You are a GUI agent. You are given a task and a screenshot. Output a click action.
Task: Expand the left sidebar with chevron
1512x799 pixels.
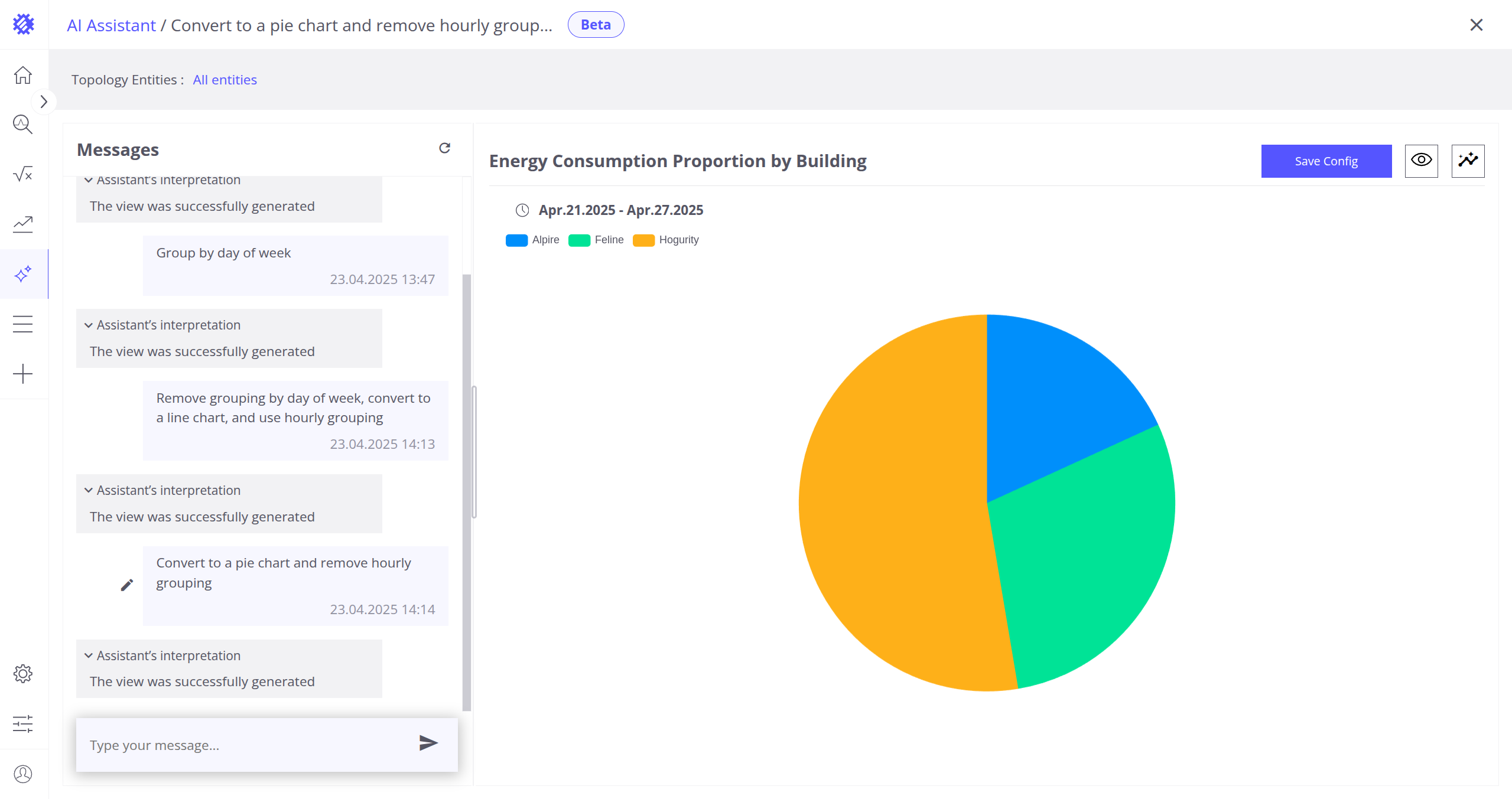[x=44, y=102]
